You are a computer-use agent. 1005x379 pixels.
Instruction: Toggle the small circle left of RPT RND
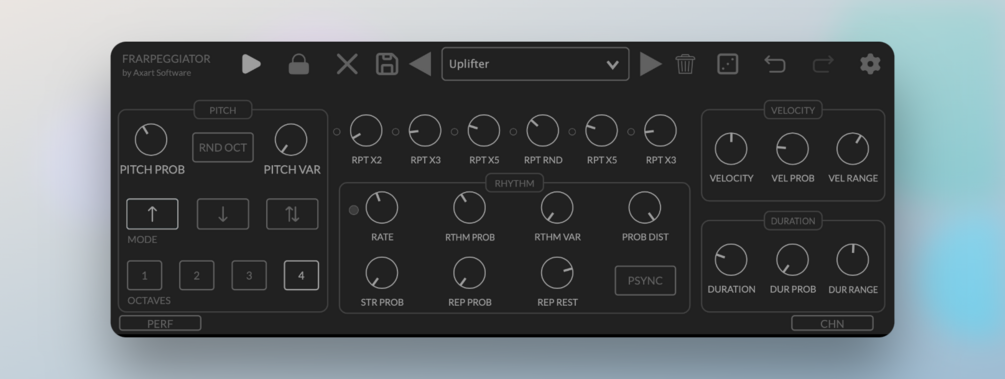pyautogui.click(x=513, y=131)
